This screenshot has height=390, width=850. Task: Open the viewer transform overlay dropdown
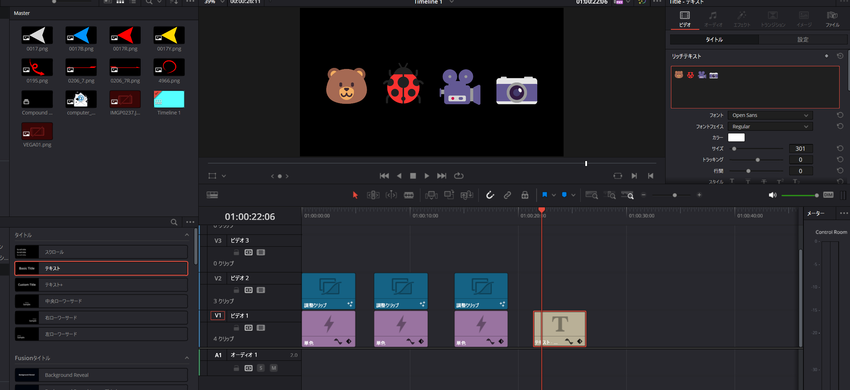(224, 176)
